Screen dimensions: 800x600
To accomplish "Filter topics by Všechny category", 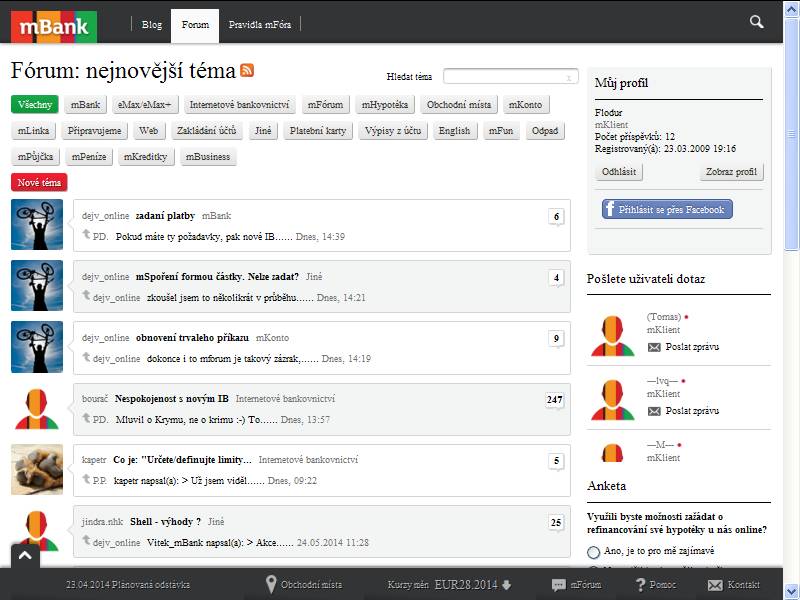I will pos(35,105).
